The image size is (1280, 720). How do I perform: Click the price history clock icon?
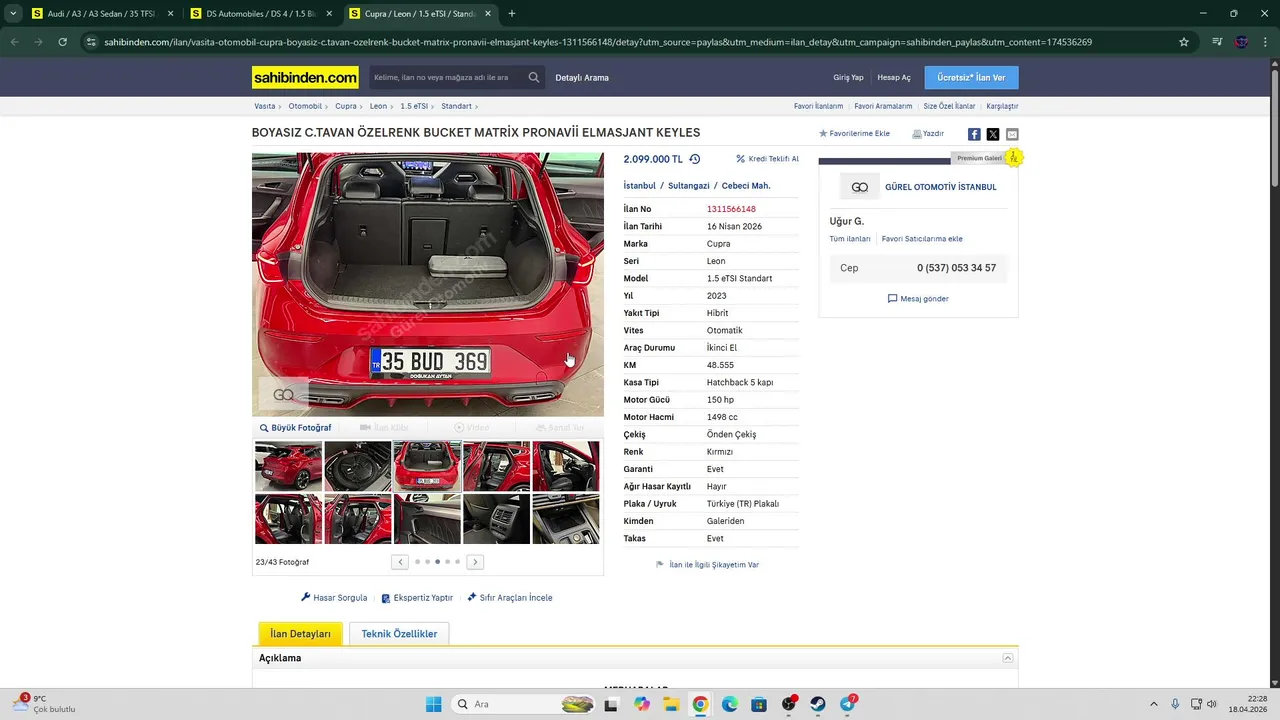[695, 159]
